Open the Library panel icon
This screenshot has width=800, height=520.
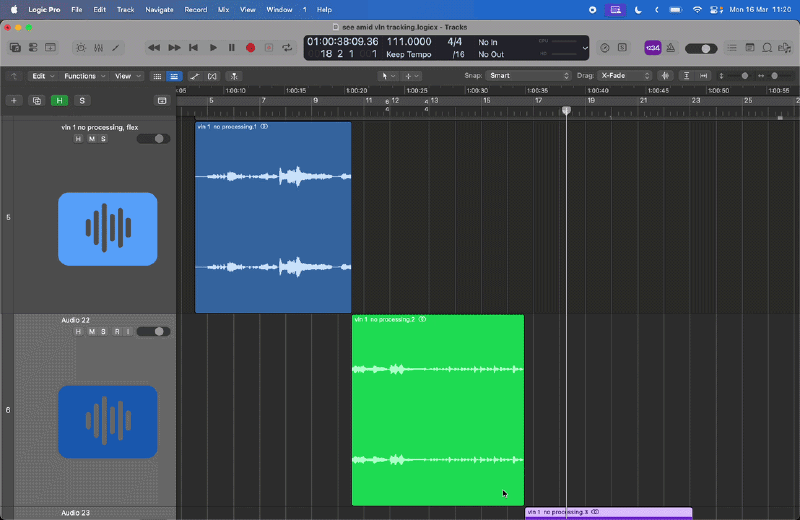tap(15, 47)
